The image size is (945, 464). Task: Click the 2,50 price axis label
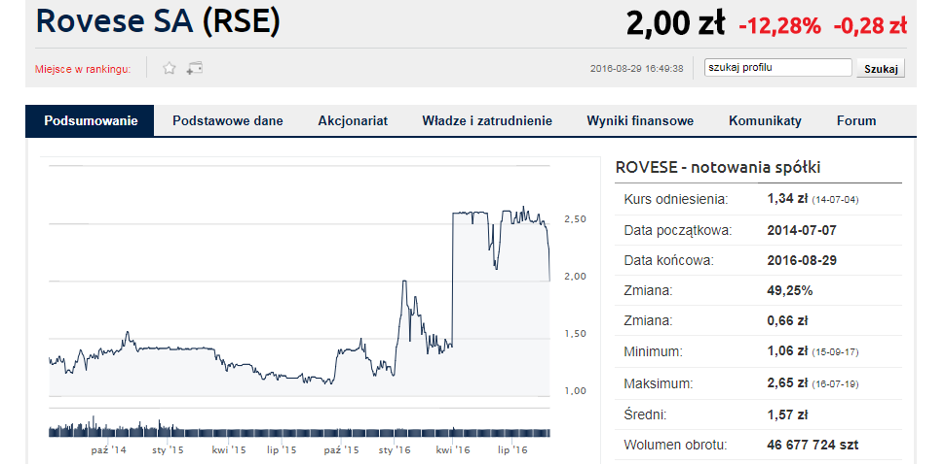point(576,219)
